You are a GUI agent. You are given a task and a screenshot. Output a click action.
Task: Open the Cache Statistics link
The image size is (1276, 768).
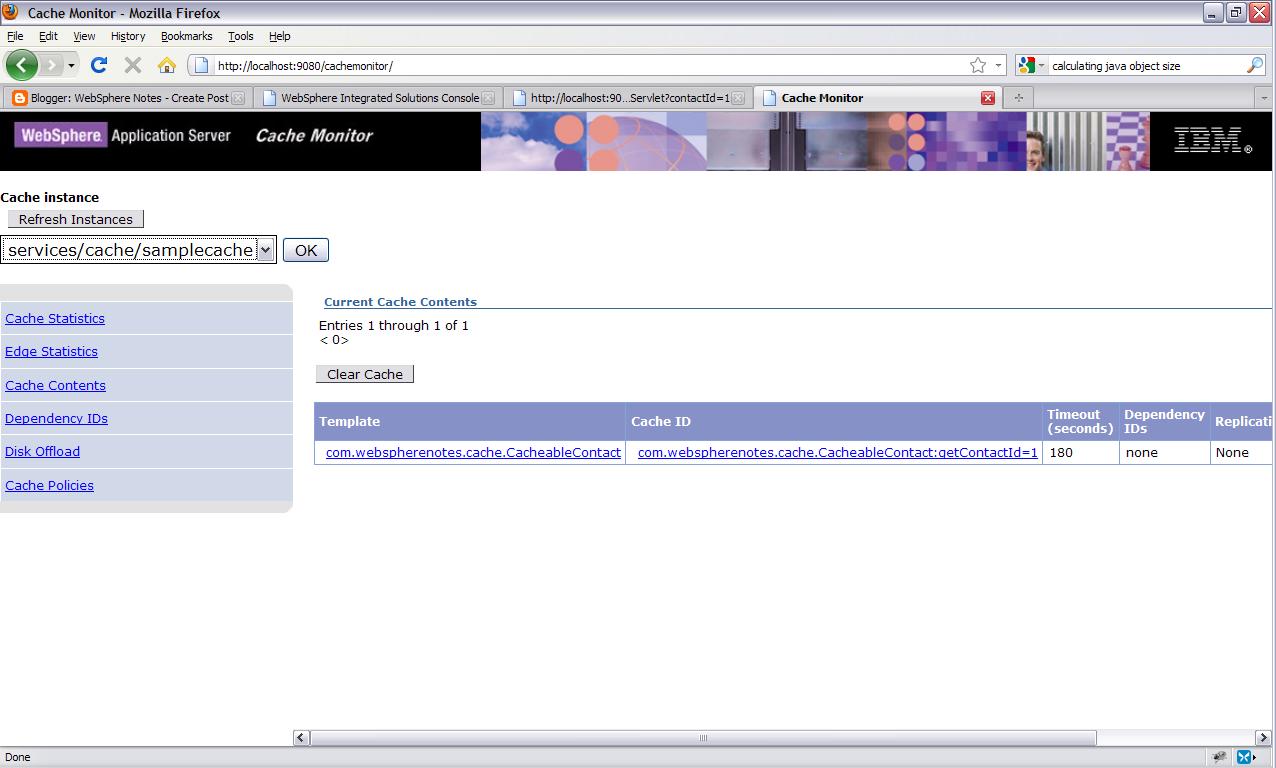coord(55,318)
